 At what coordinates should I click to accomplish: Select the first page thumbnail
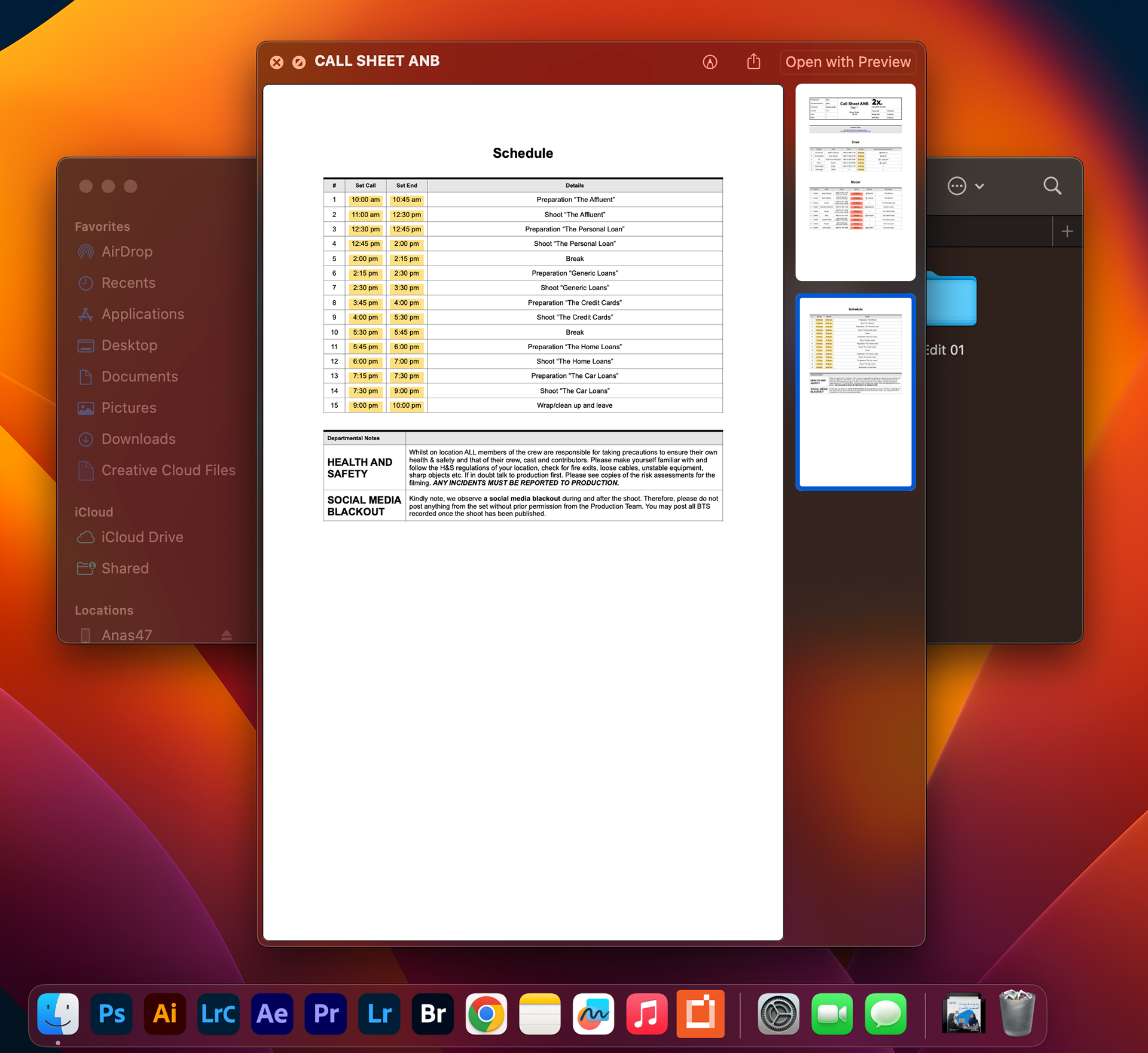855,182
